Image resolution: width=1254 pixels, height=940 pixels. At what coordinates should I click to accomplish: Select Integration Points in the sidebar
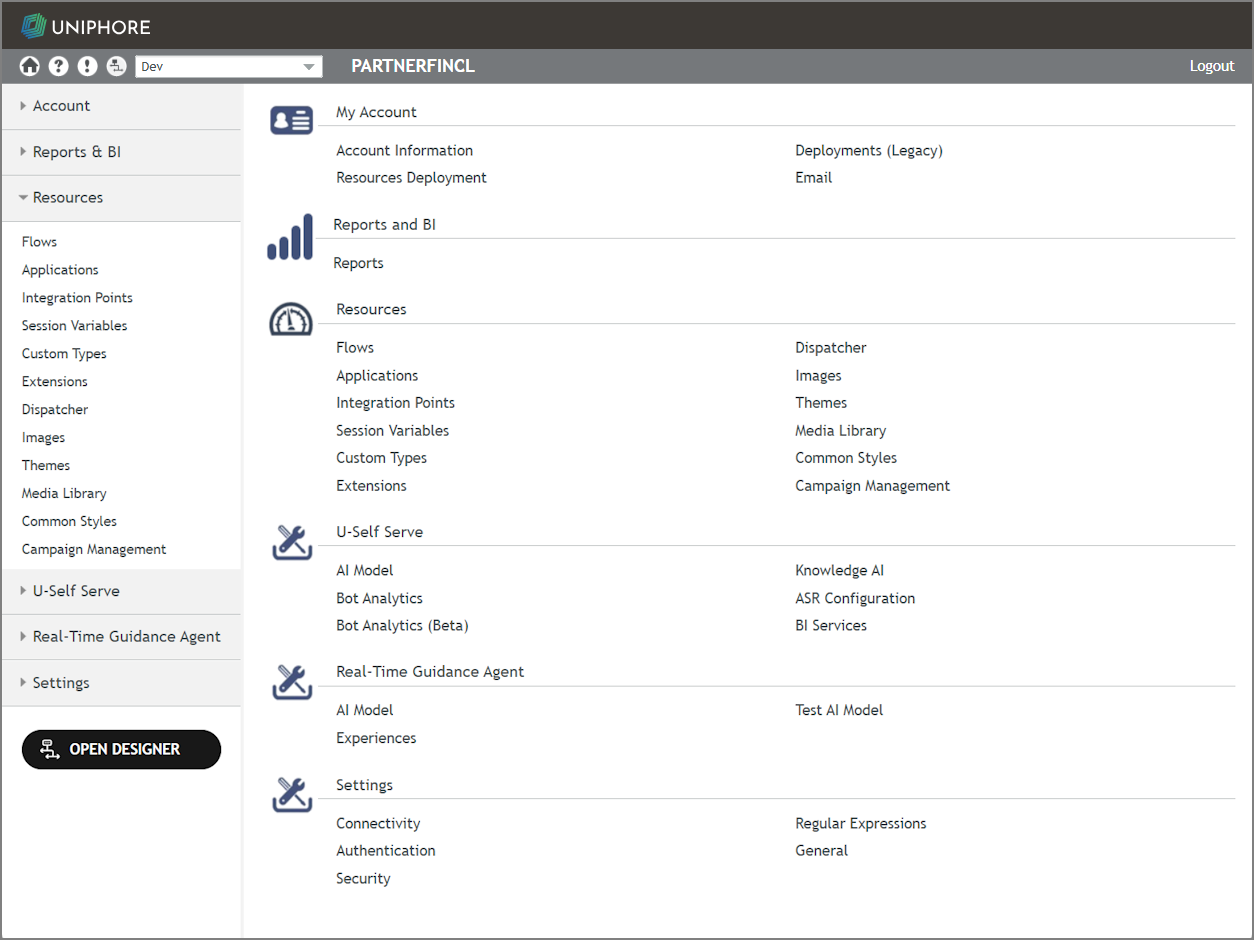pos(77,298)
